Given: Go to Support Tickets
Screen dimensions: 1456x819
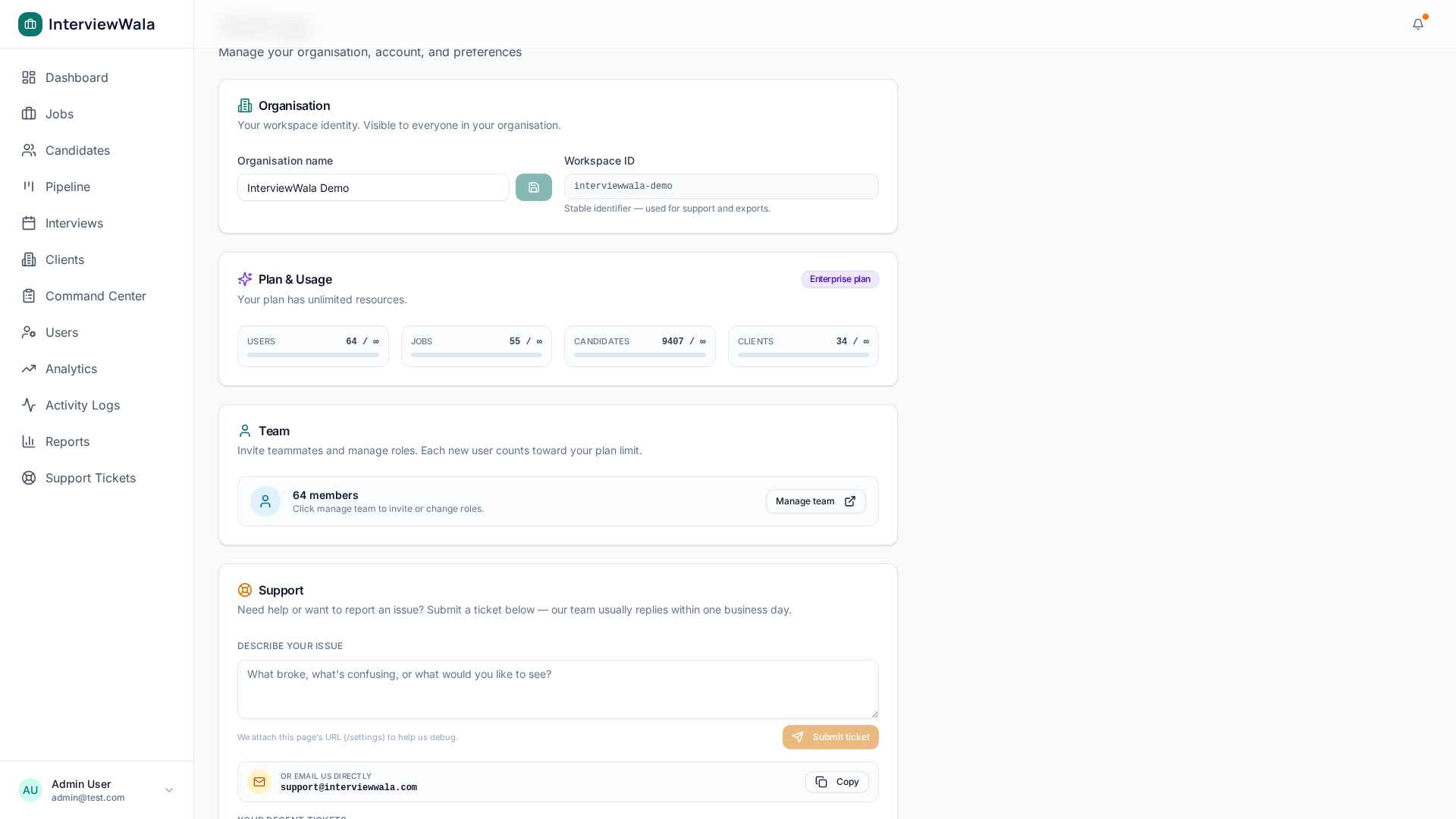Looking at the screenshot, I should point(97,478).
